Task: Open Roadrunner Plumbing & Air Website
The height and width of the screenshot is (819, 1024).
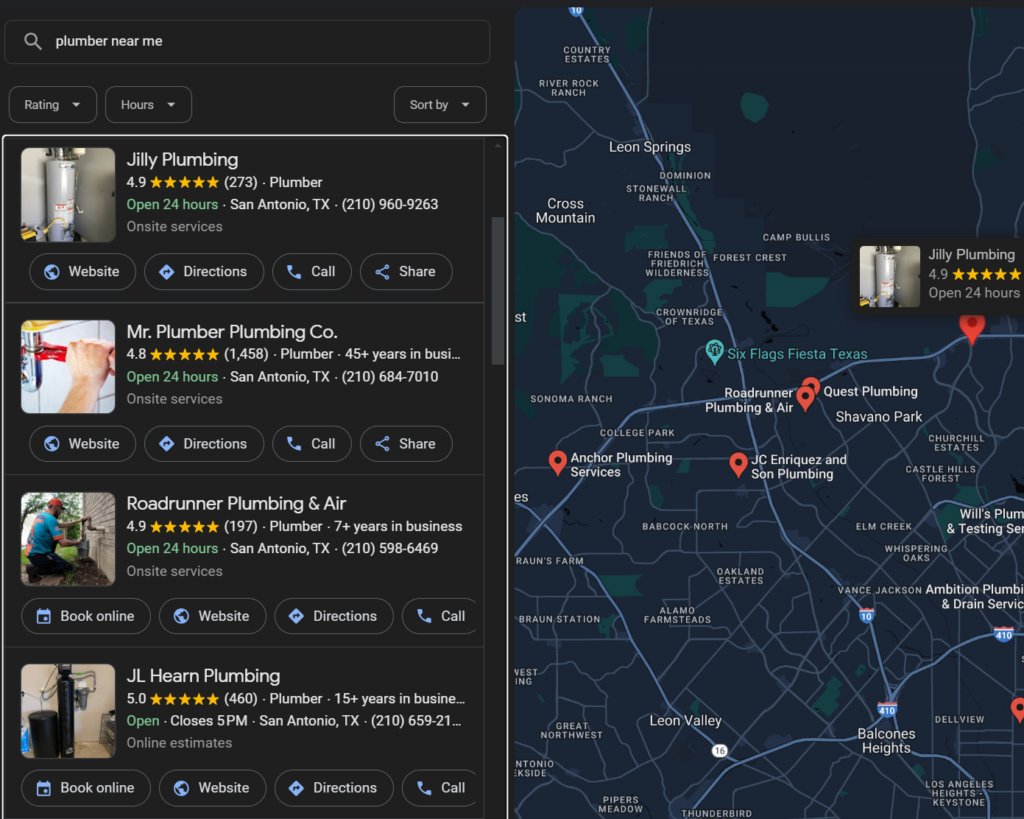Action: pyautogui.click(x=212, y=616)
